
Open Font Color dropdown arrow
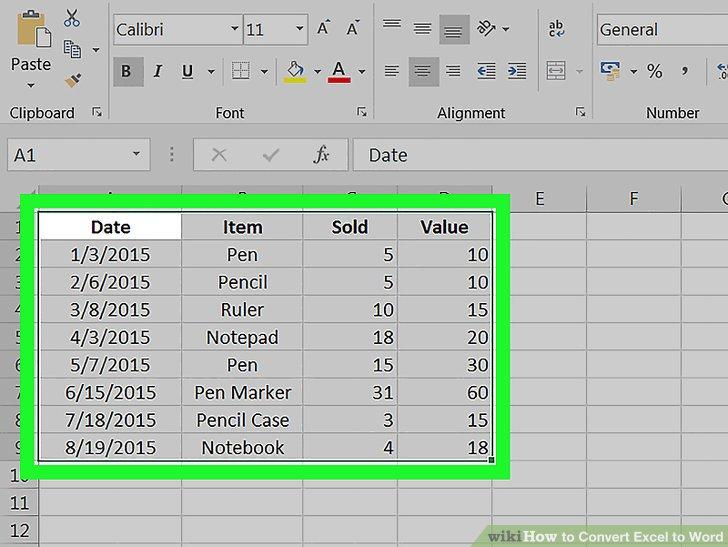362,72
